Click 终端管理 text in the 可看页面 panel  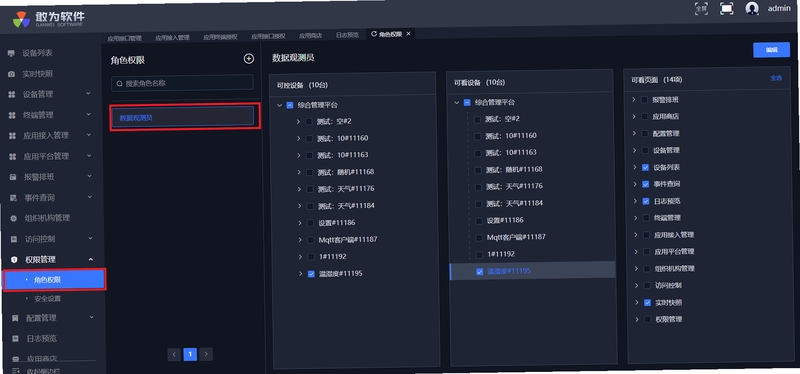pos(668,218)
